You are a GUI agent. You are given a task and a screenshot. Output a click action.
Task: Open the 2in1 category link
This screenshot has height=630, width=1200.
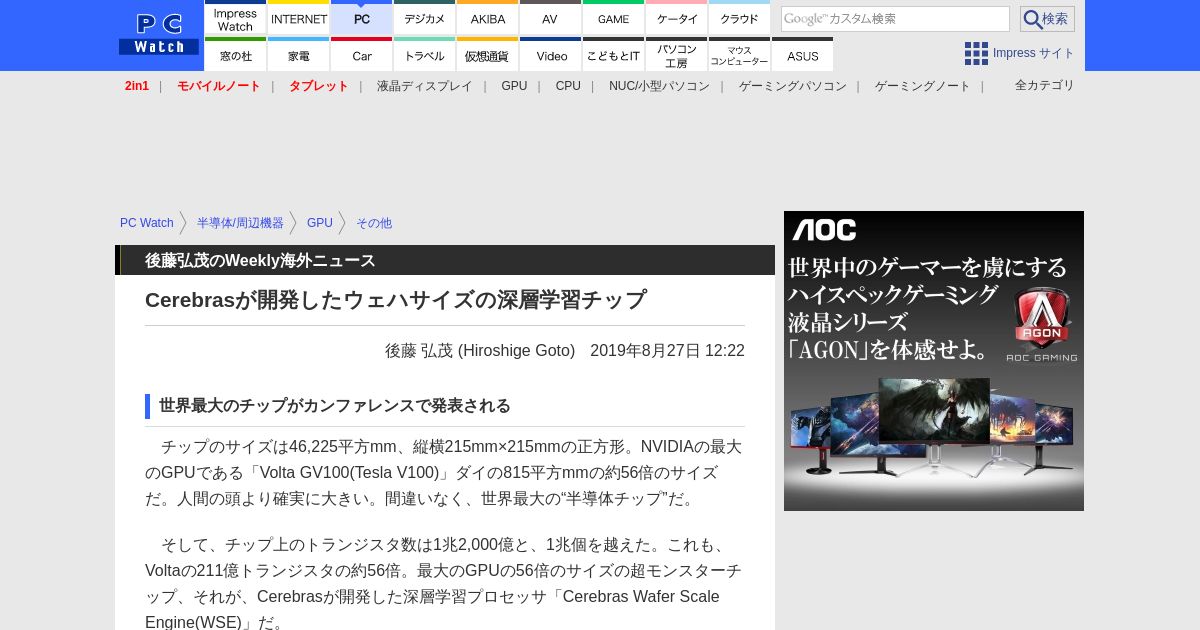pyautogui.click(x=137, y=86)
